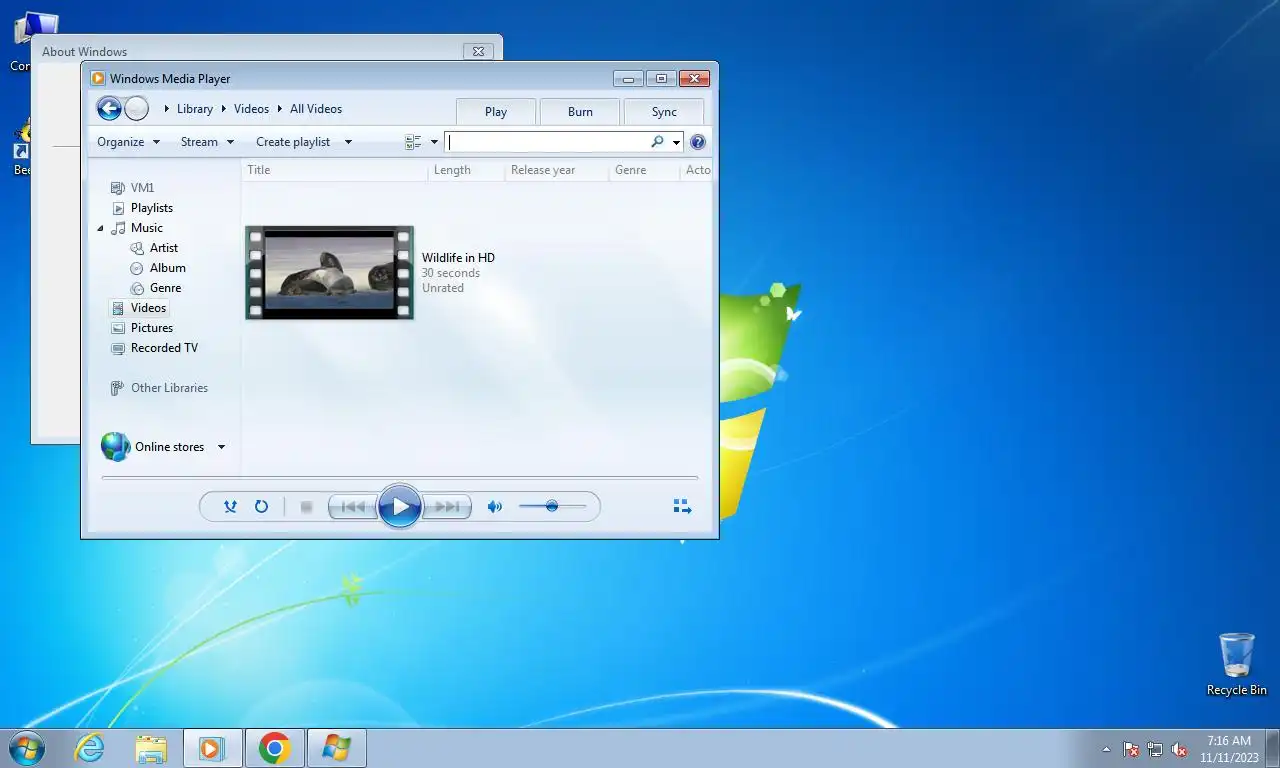Collapse the Music tree node
The image size is (1280, 768).
point(100,228)
